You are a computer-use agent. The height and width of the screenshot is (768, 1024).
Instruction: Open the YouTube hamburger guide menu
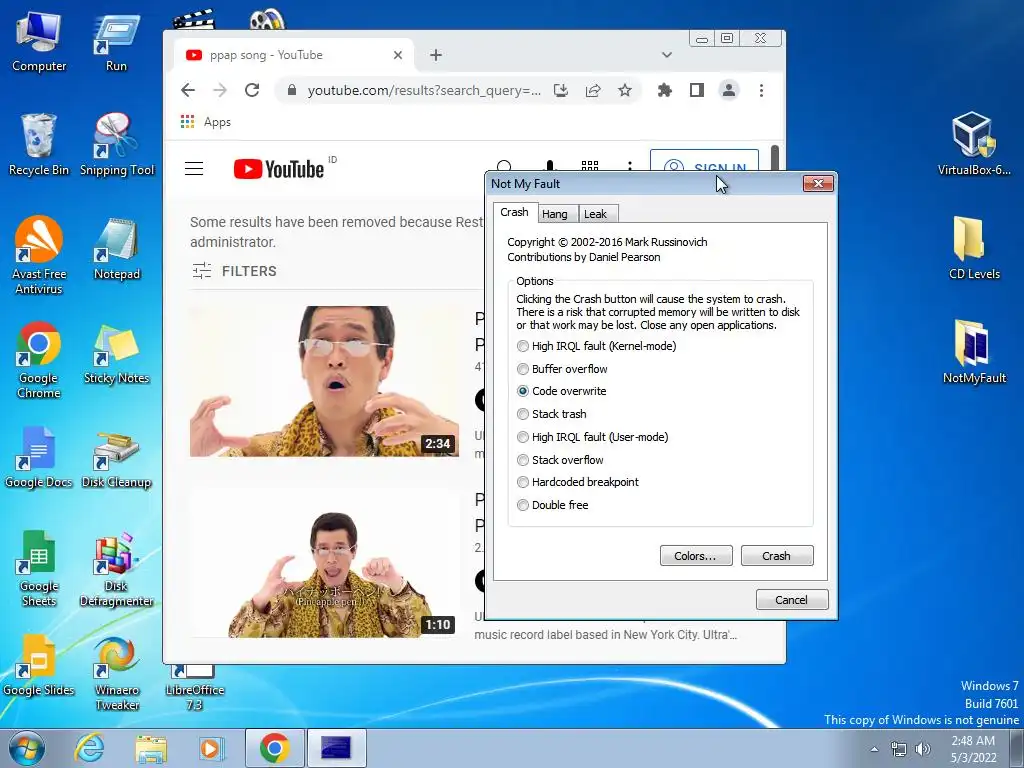pos(194,168)
